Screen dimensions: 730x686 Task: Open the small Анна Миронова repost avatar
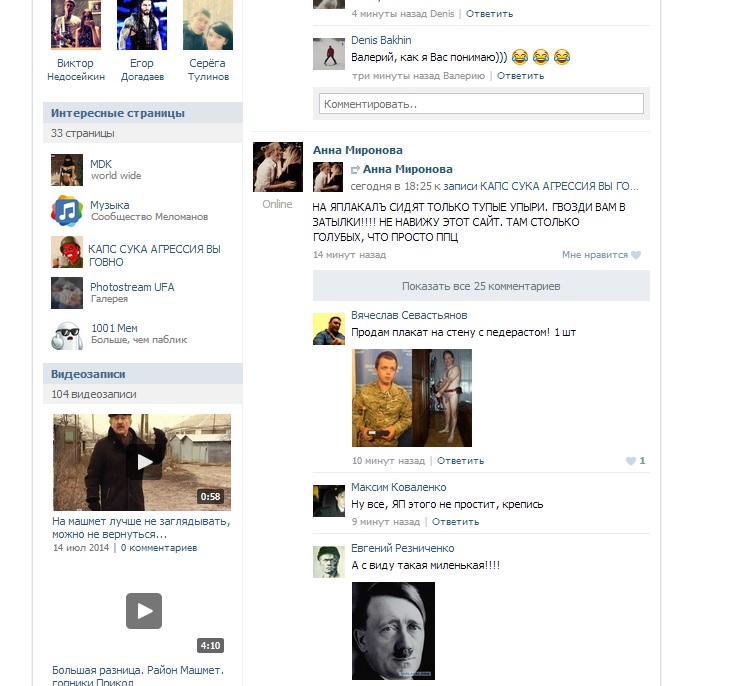(x=328, y=177)
